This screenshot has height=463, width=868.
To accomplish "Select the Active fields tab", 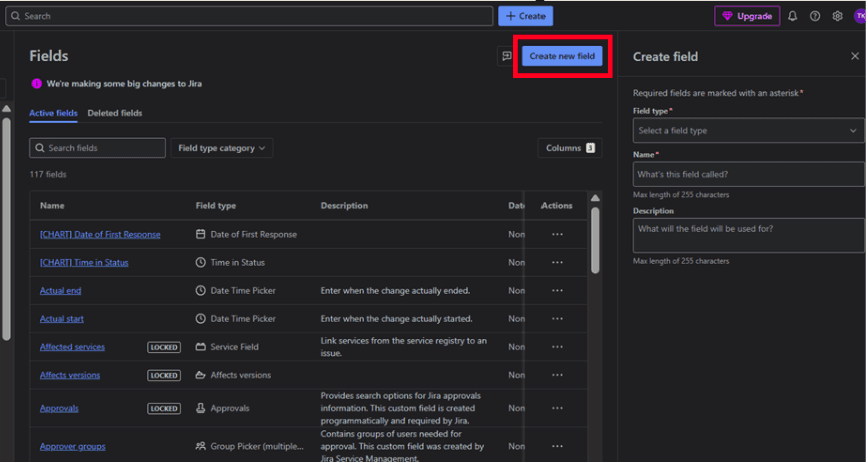I will (x=53, y=113).
